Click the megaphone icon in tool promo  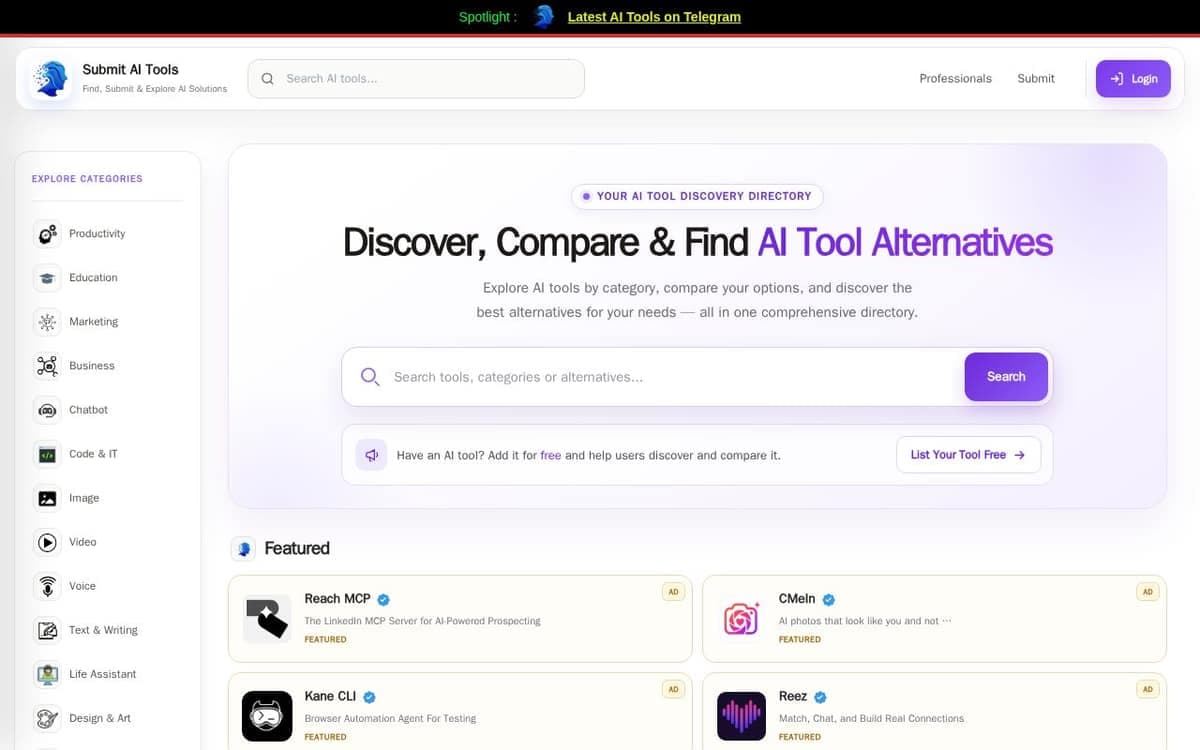point(371,455)
